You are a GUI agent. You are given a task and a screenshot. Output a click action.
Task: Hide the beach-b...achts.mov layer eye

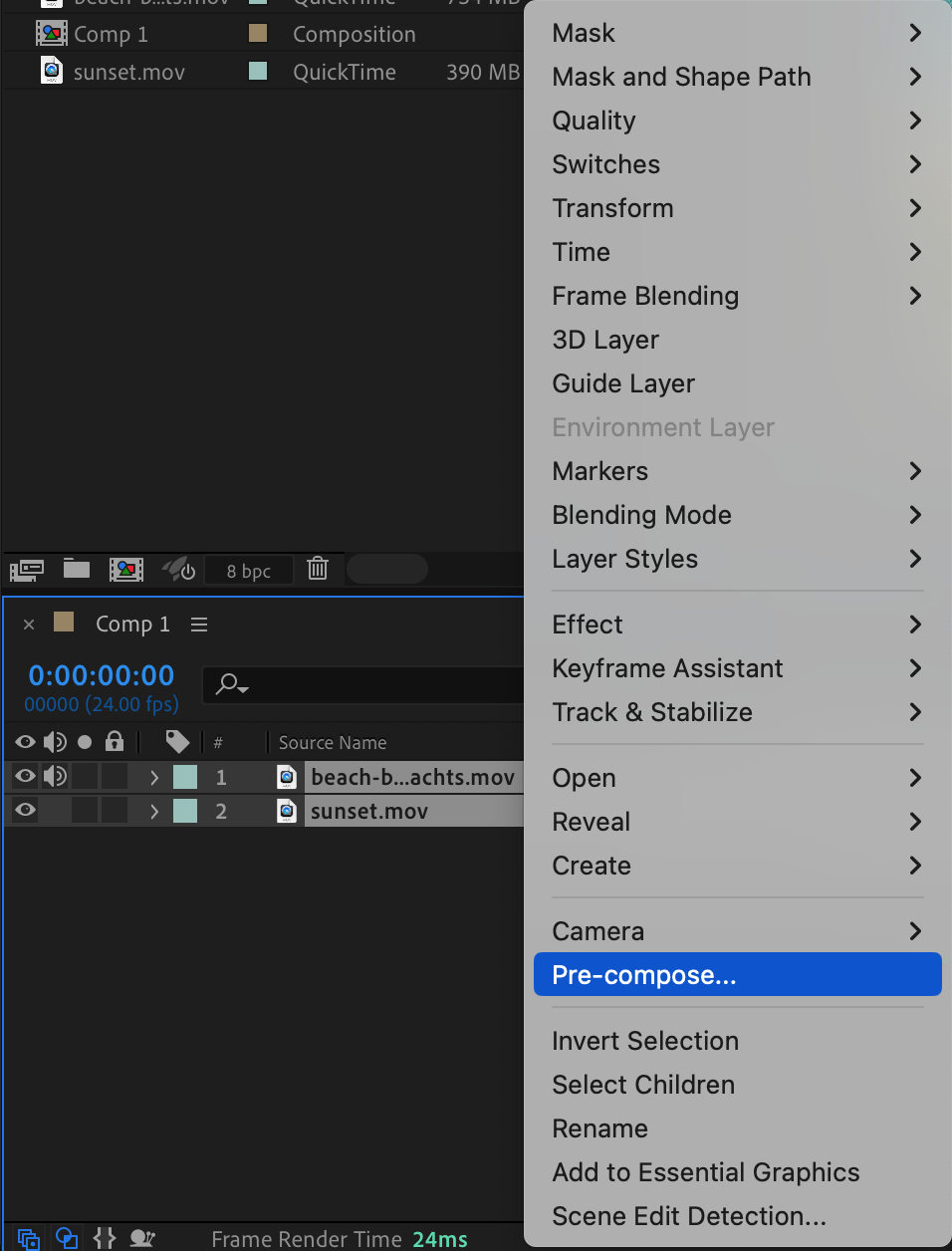(x=26, y=776)
